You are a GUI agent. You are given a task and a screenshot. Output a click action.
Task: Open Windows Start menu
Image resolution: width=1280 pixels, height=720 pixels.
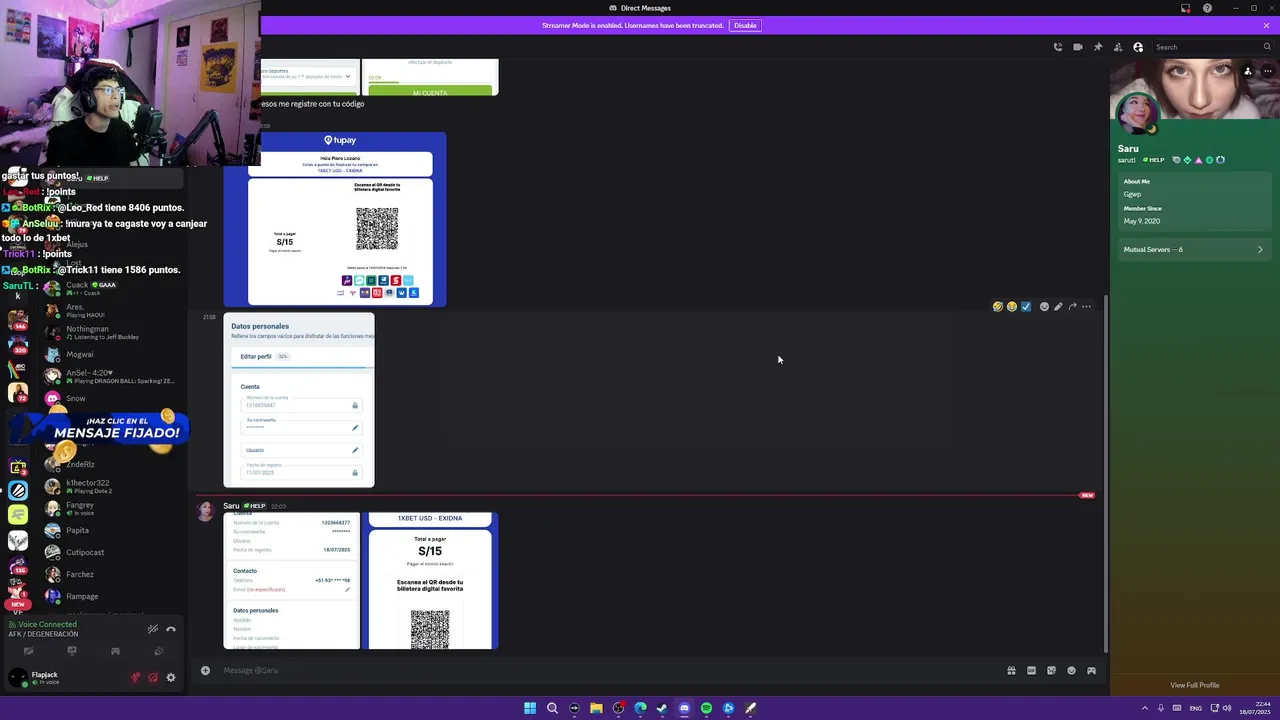(530, 708)
